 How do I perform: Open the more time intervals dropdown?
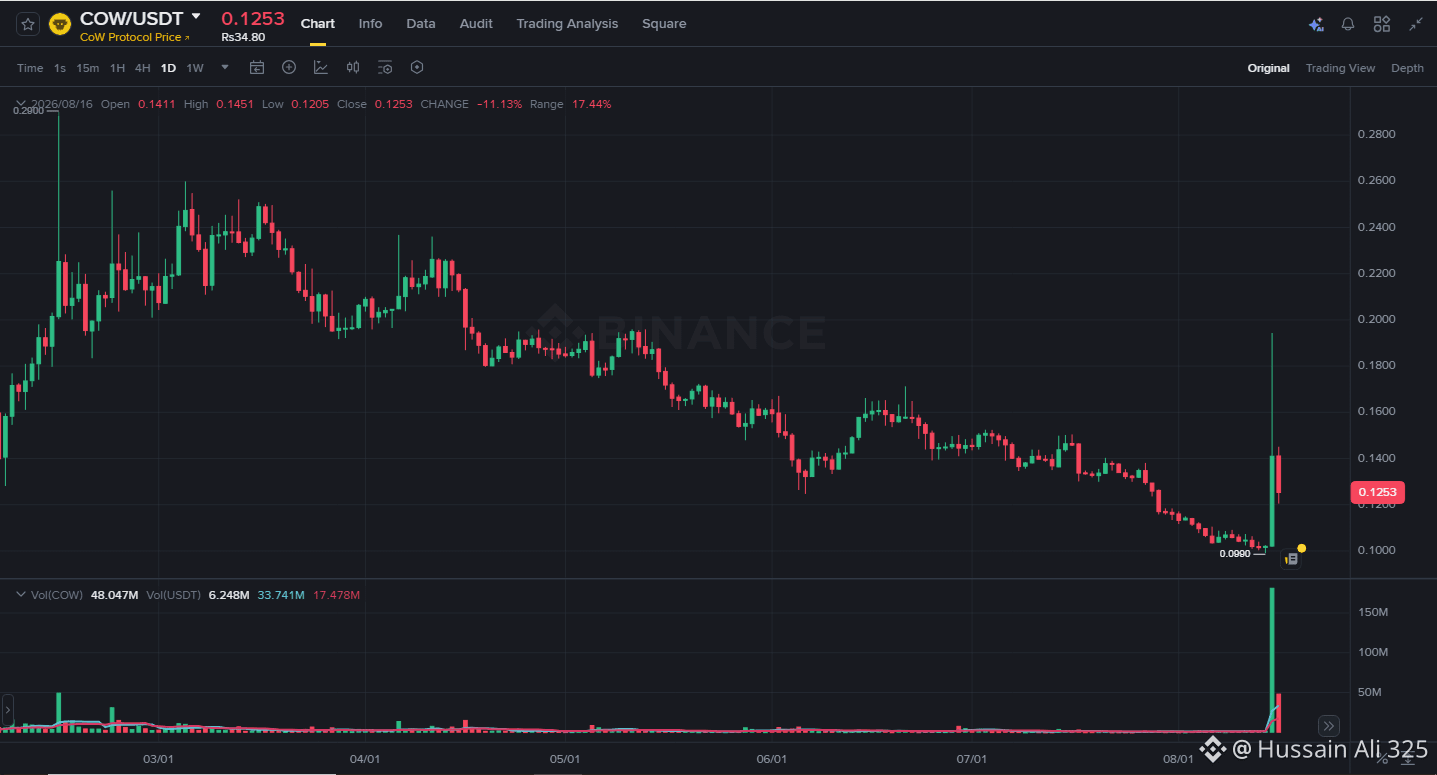(x=225, y=68)
